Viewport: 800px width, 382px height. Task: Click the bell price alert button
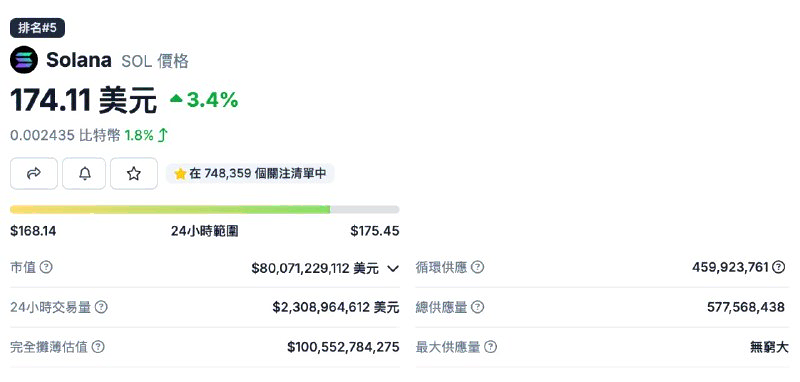coord(84,174)
